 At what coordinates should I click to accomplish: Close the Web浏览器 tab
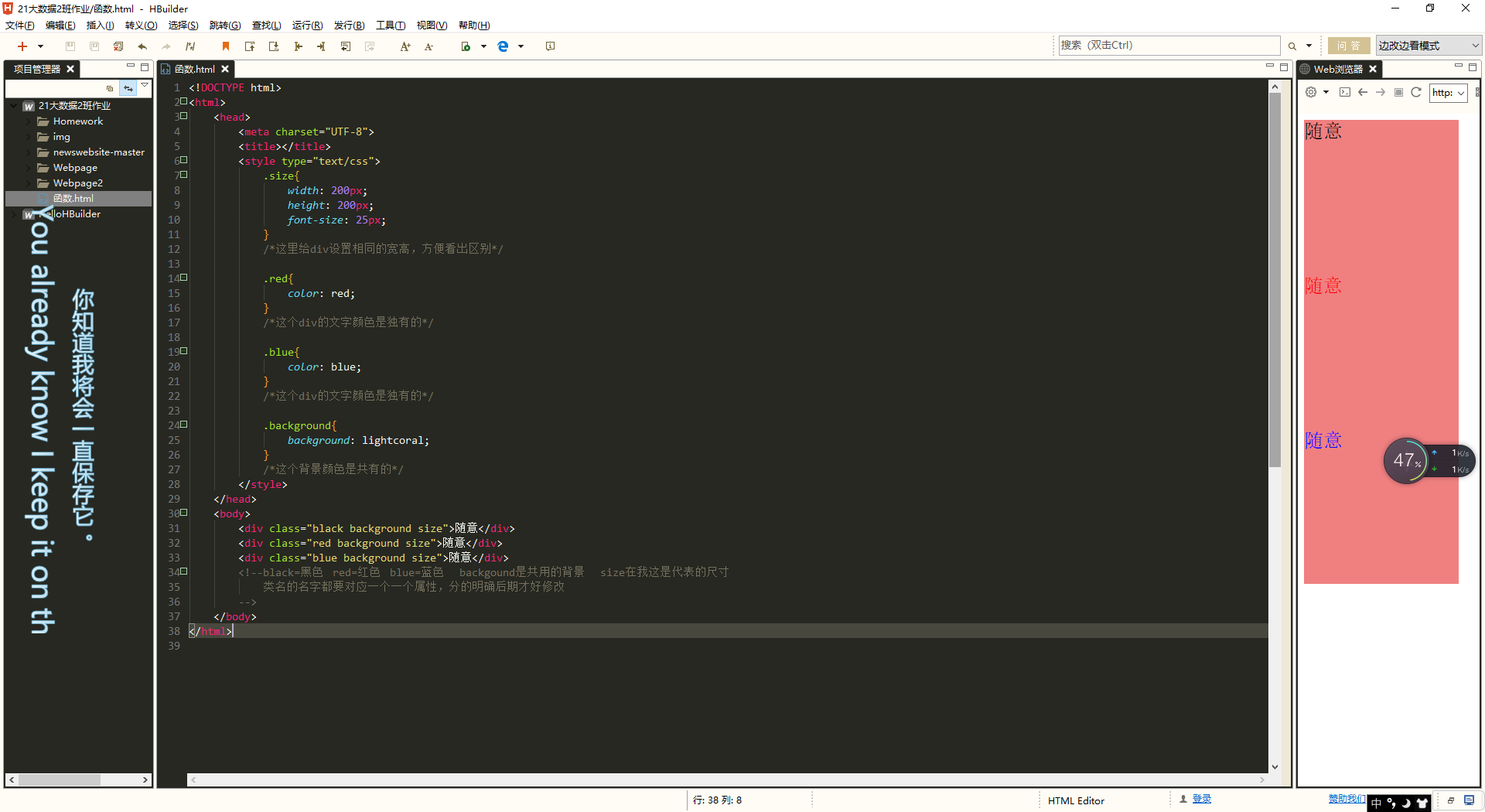coord(1373,69)
